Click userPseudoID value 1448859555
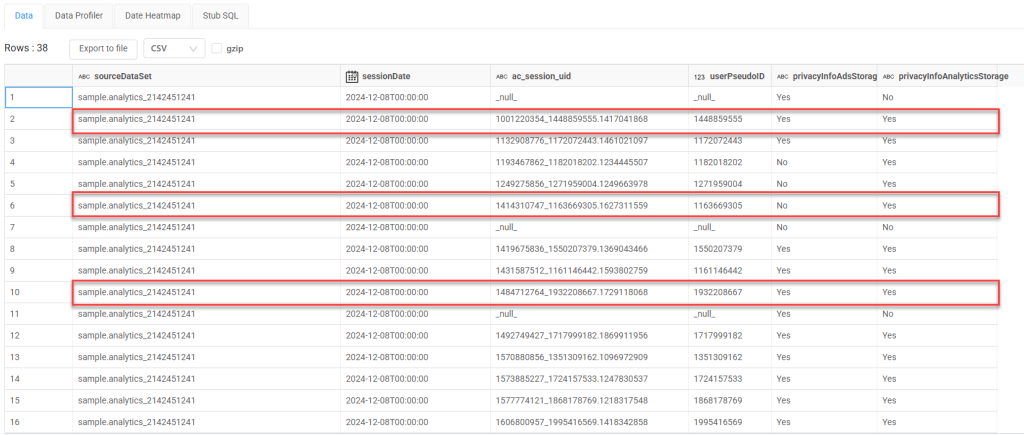The height and width of the screenshot is (435, 1024). [x=718, y=119]
